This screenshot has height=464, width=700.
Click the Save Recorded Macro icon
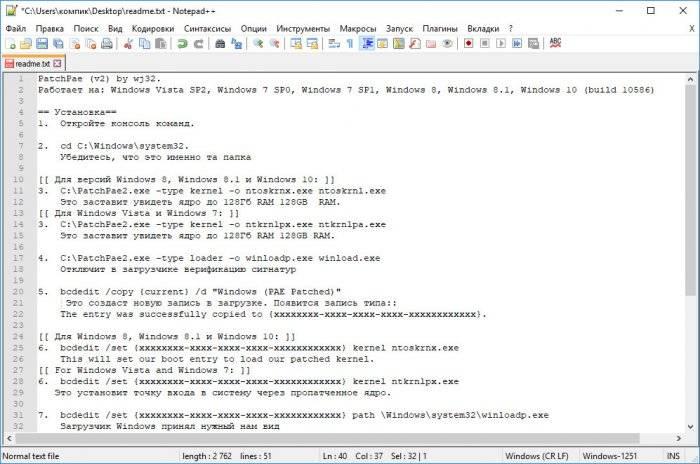click(533, 43)
